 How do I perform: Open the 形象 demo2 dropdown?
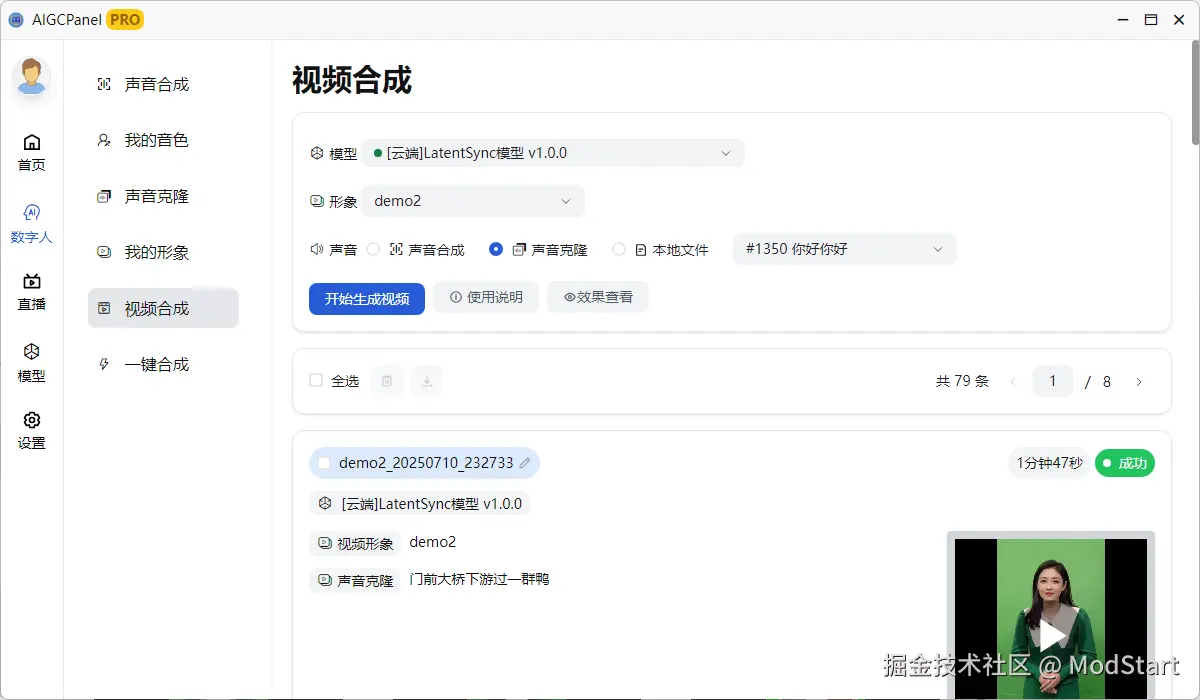pos(473,201)
